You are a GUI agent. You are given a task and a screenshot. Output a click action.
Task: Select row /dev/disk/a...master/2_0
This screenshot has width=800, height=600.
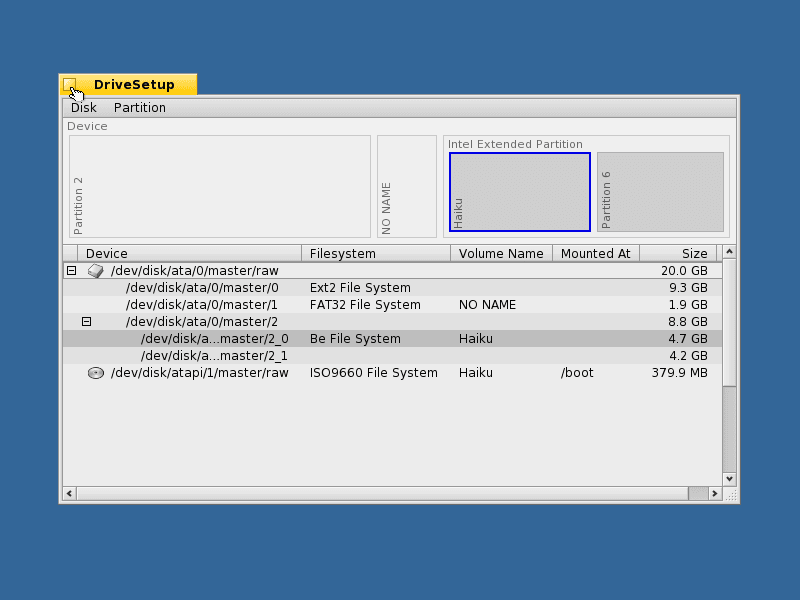click(392, 339)
